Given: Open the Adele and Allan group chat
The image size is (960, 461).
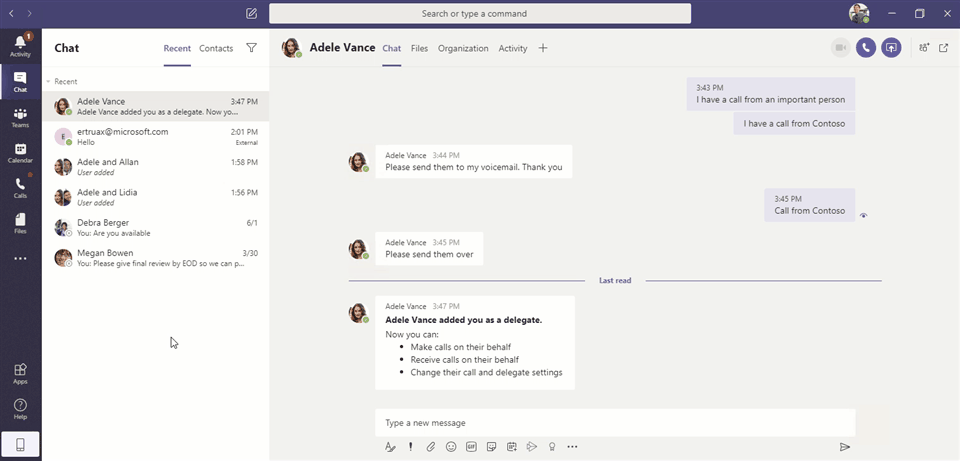Looking at the screenshot, I should coord(156,167).
